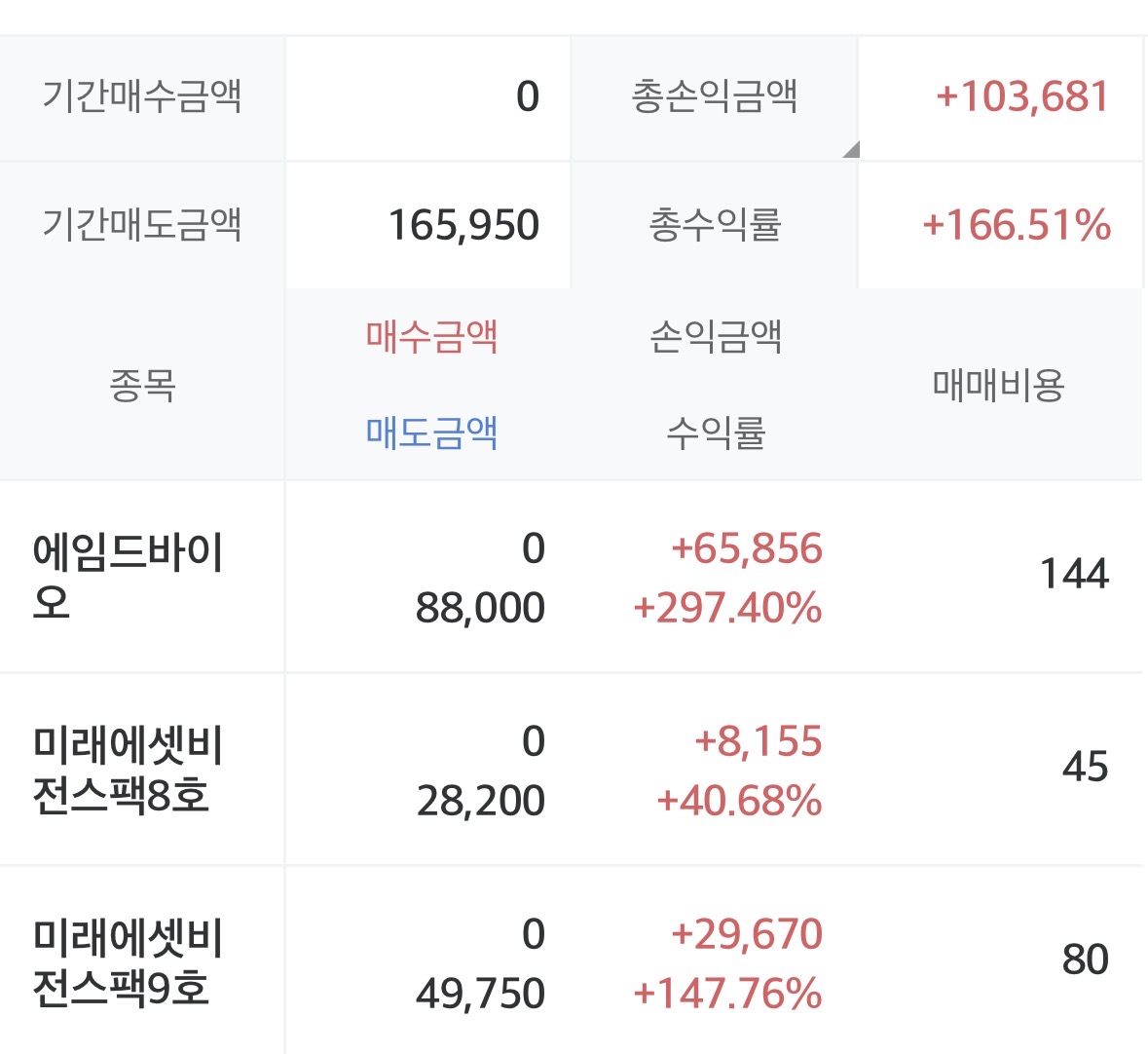Tap the red 매수금액 column header
1148x1054 pixels.
click(x=431, y=337)
